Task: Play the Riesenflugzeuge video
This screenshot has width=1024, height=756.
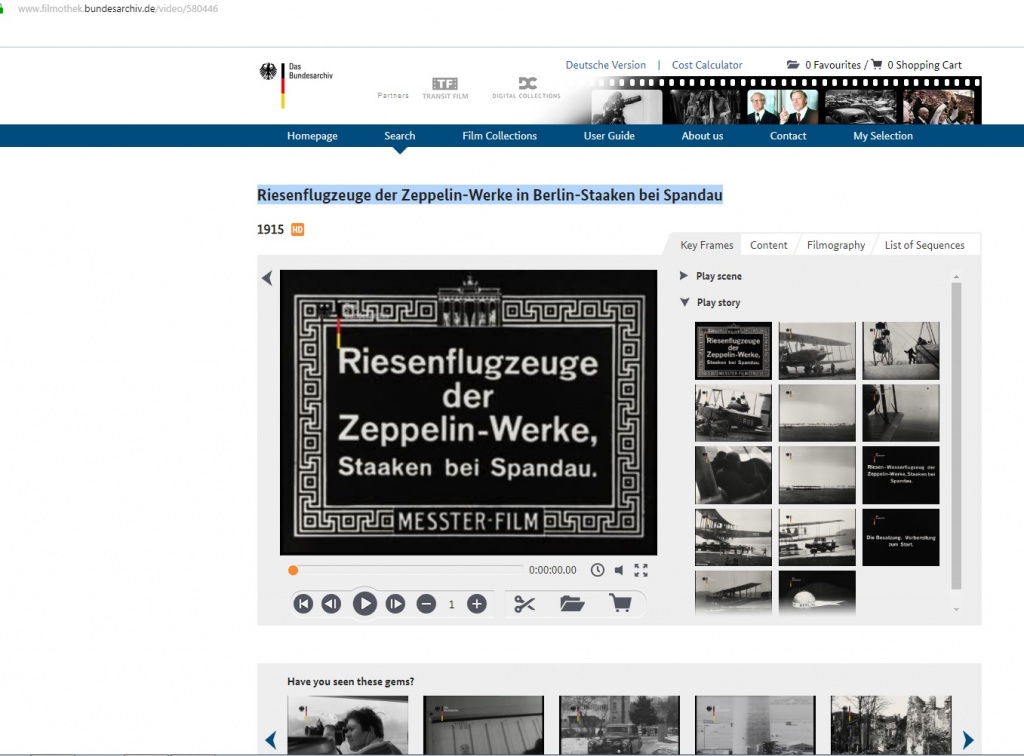Action: tap(364, 604)
